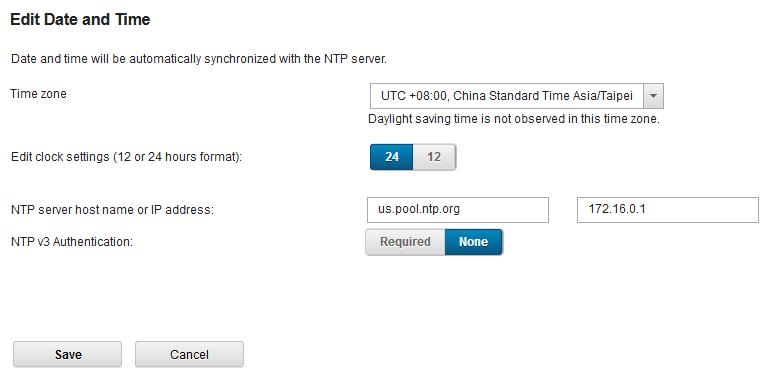
Task: Choose the highlighted blue 24 button
Action: coord(392,157)
